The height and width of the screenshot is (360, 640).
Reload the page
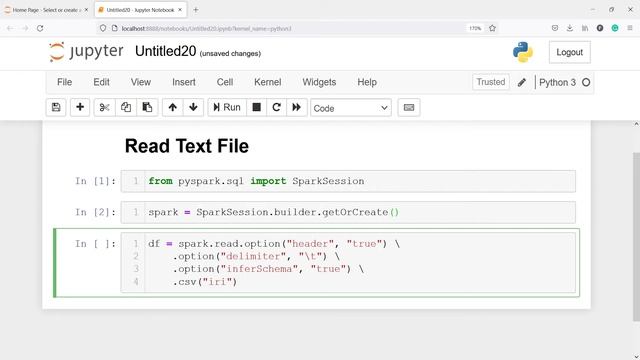tap(40, 28)
